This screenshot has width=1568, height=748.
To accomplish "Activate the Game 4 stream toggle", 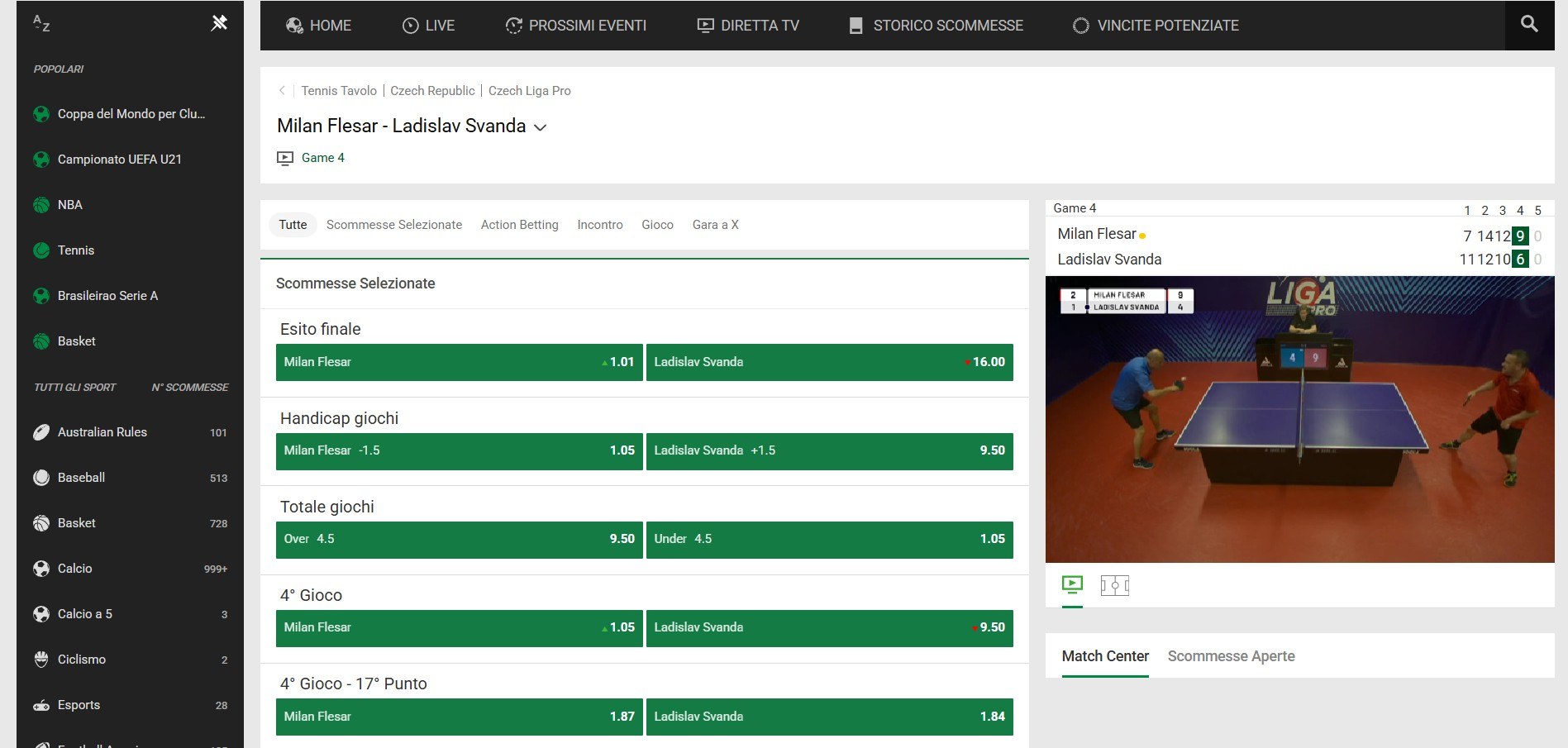I will tap(284, 157).
